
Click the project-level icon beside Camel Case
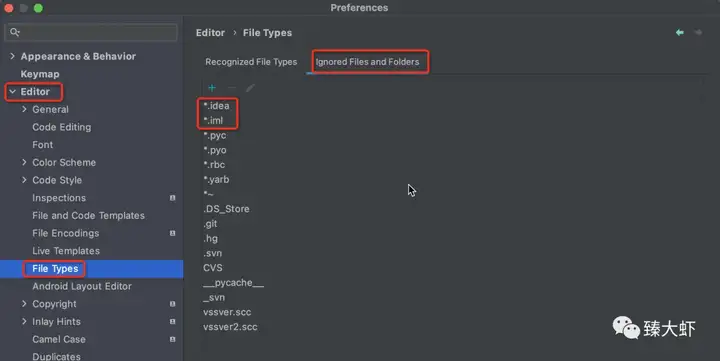pyautogui.click(x=173, y=339)
